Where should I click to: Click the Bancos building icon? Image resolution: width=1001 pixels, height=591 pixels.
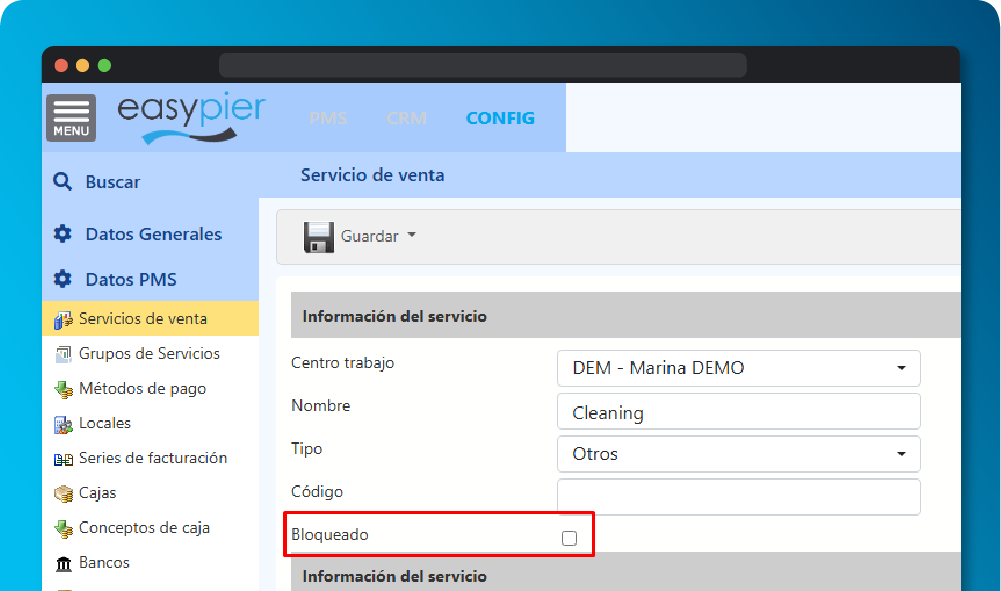tap(63, 564)
